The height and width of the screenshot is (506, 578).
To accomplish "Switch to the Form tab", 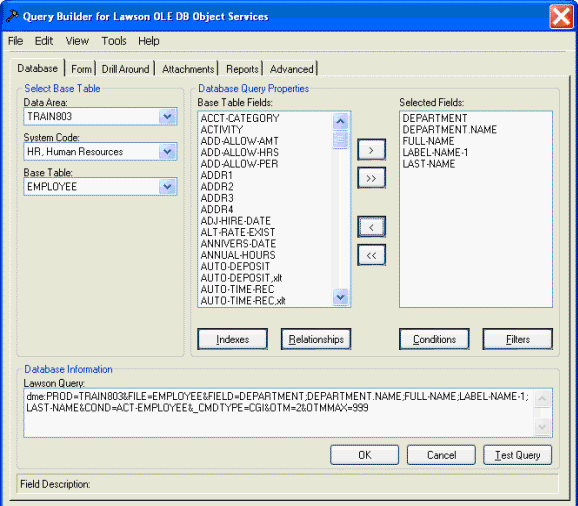I will pos(81,69).
